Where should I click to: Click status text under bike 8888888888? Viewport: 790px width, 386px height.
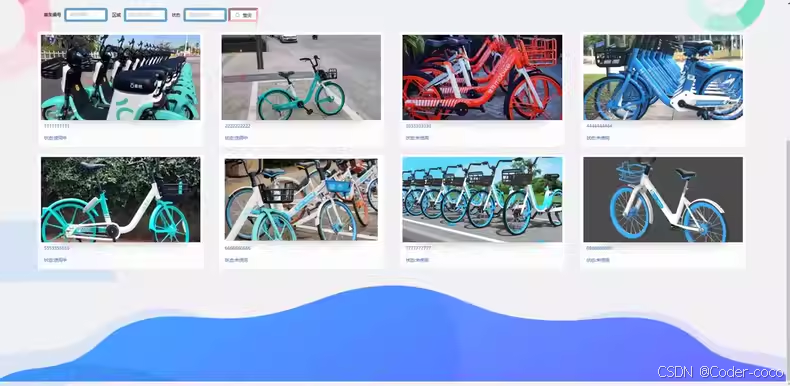click(x=598, y=260)
